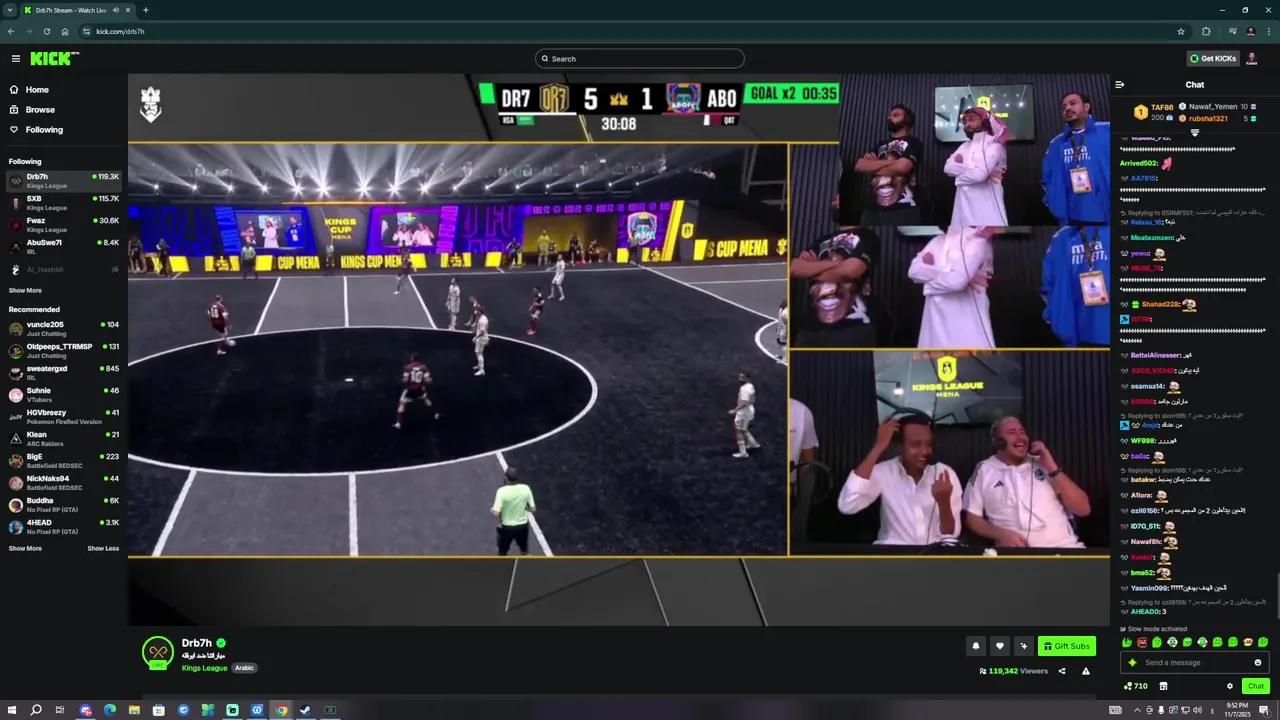
Task: Open Windows taskbar search
Action: (x=36, y=710)
